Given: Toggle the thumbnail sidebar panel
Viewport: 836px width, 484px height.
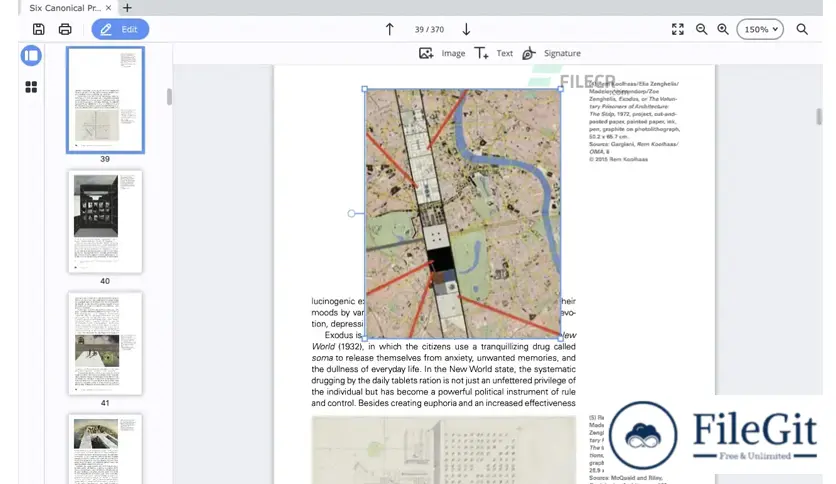Looking at the screenshot, I should (31, 55).
